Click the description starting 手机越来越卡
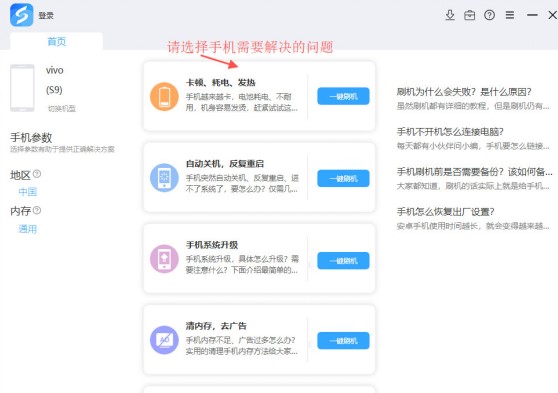This screenshot has width=558, height=393. pos(242,102)
